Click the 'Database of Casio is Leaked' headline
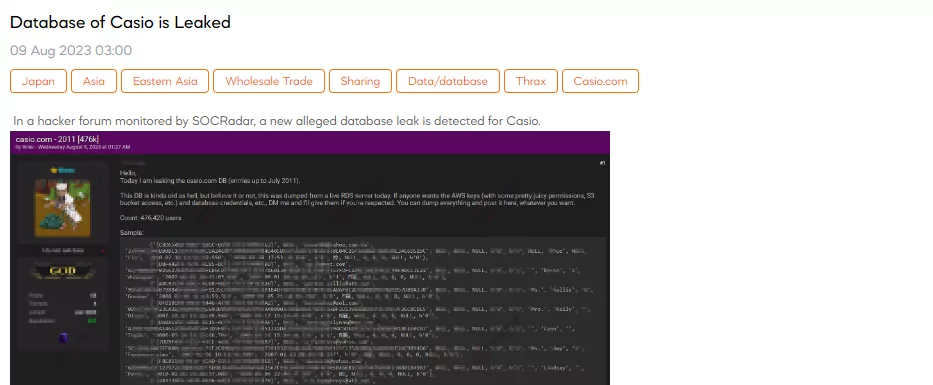The width and height of the screenshot is (933, 385). [x=120, y=23]
